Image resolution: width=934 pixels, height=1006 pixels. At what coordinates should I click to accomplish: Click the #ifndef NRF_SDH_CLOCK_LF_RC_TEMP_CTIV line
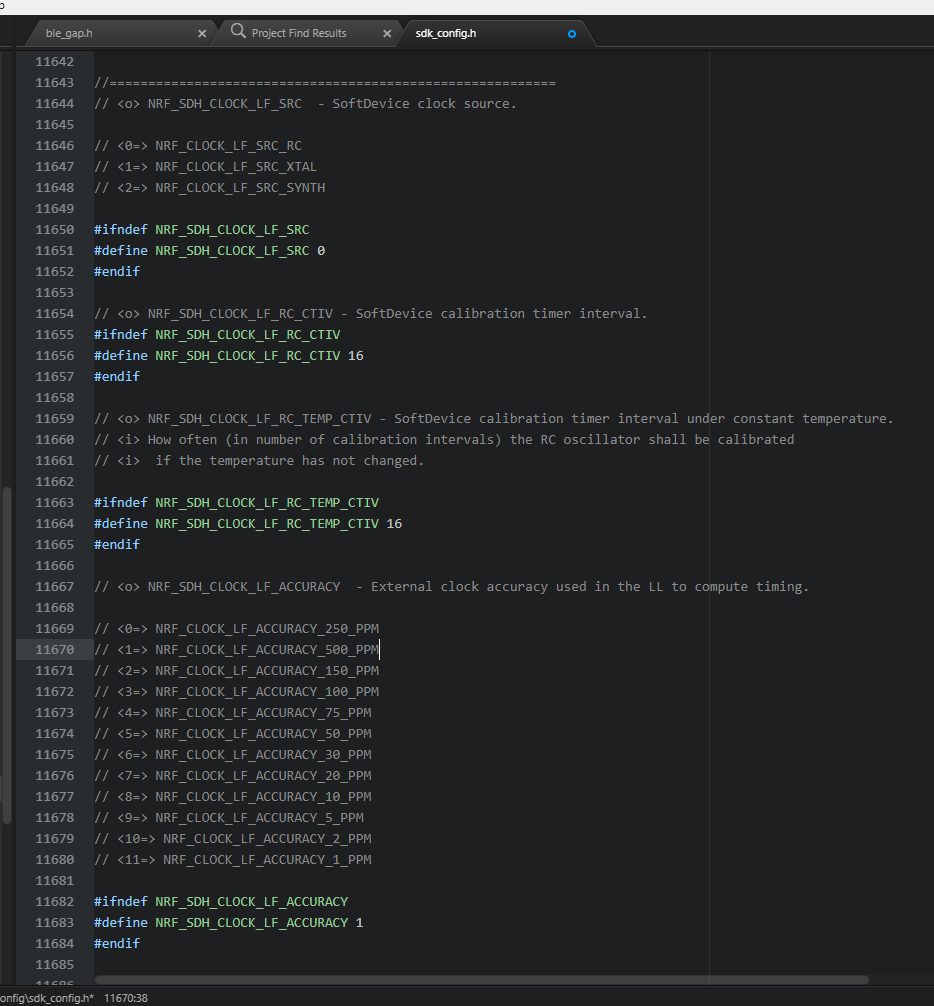236,503
